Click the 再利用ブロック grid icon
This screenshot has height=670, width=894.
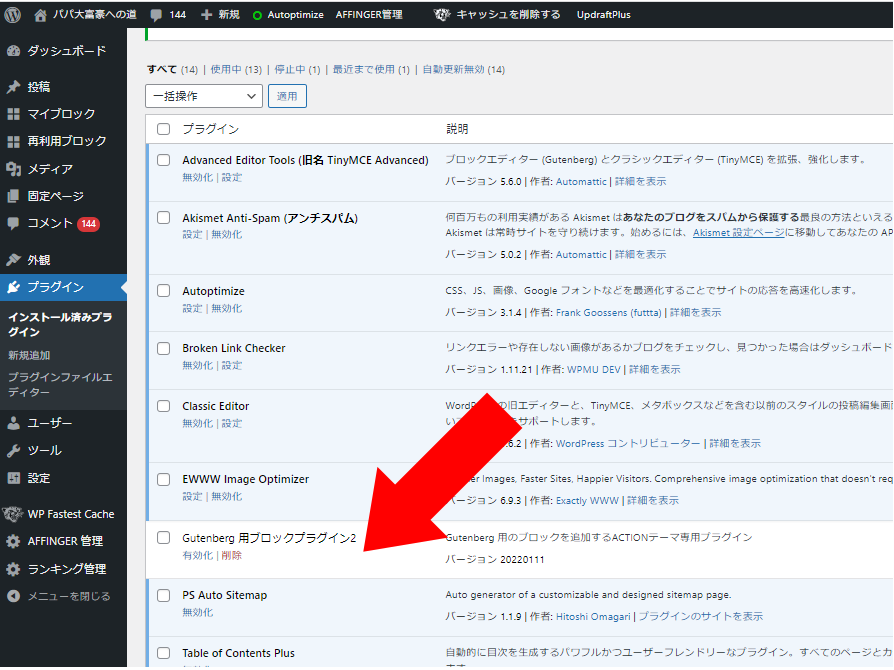coord(14,141)
